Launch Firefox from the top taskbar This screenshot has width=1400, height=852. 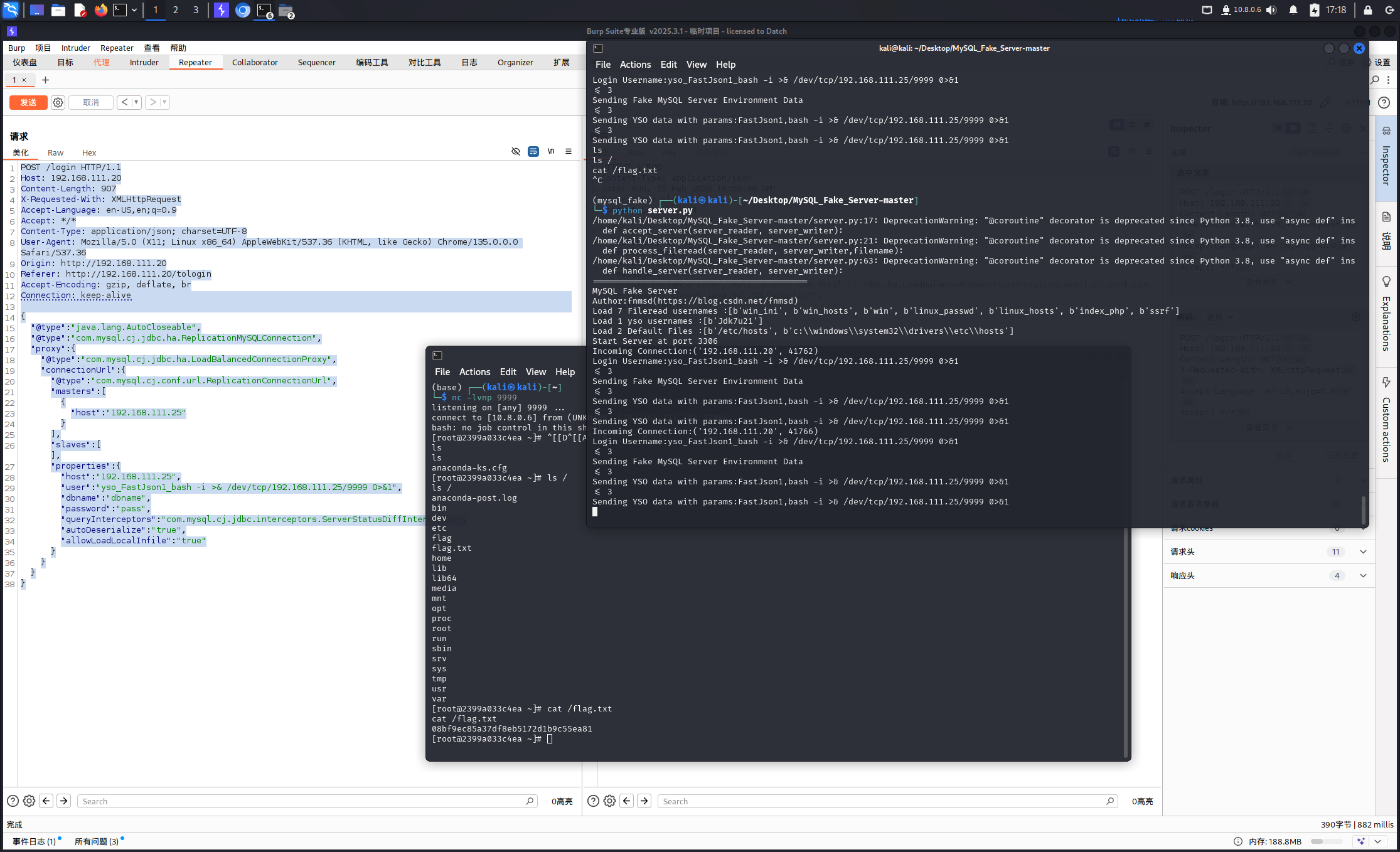100,10
